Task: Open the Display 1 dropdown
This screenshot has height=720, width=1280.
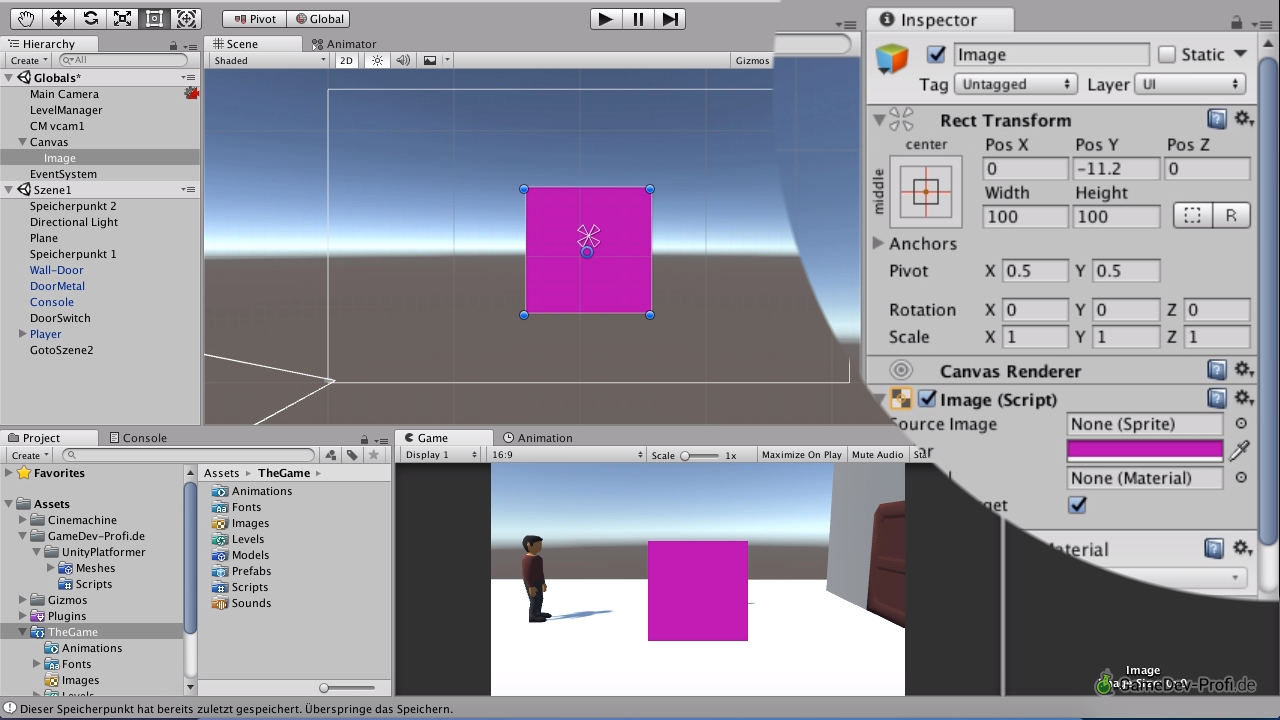Action: coord(442,455)
